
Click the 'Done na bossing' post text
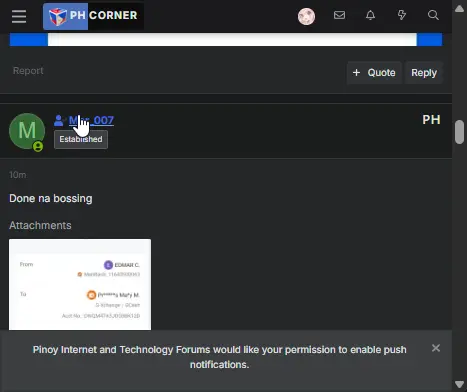51,199
